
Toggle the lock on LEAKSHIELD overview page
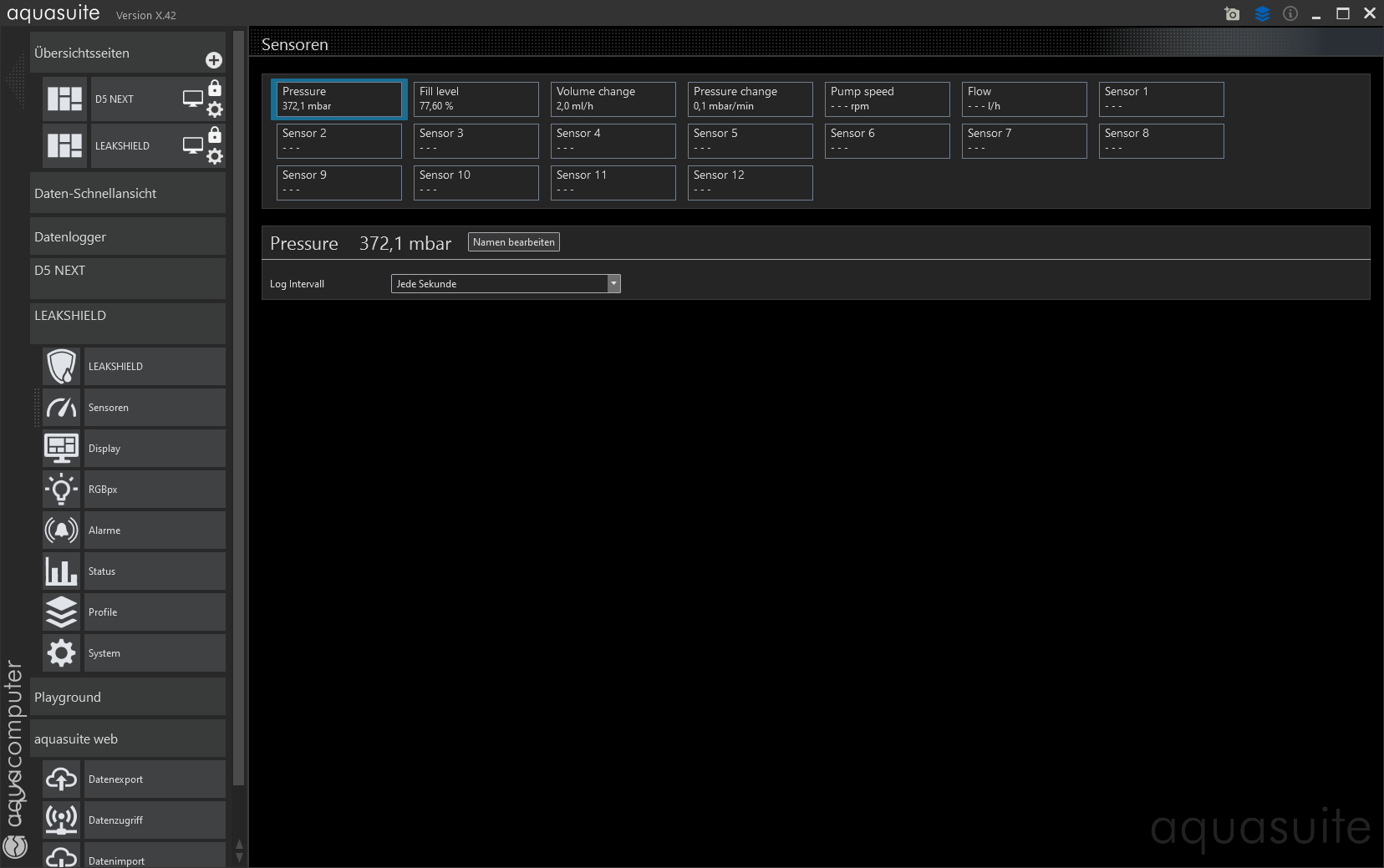coord(215,135)
